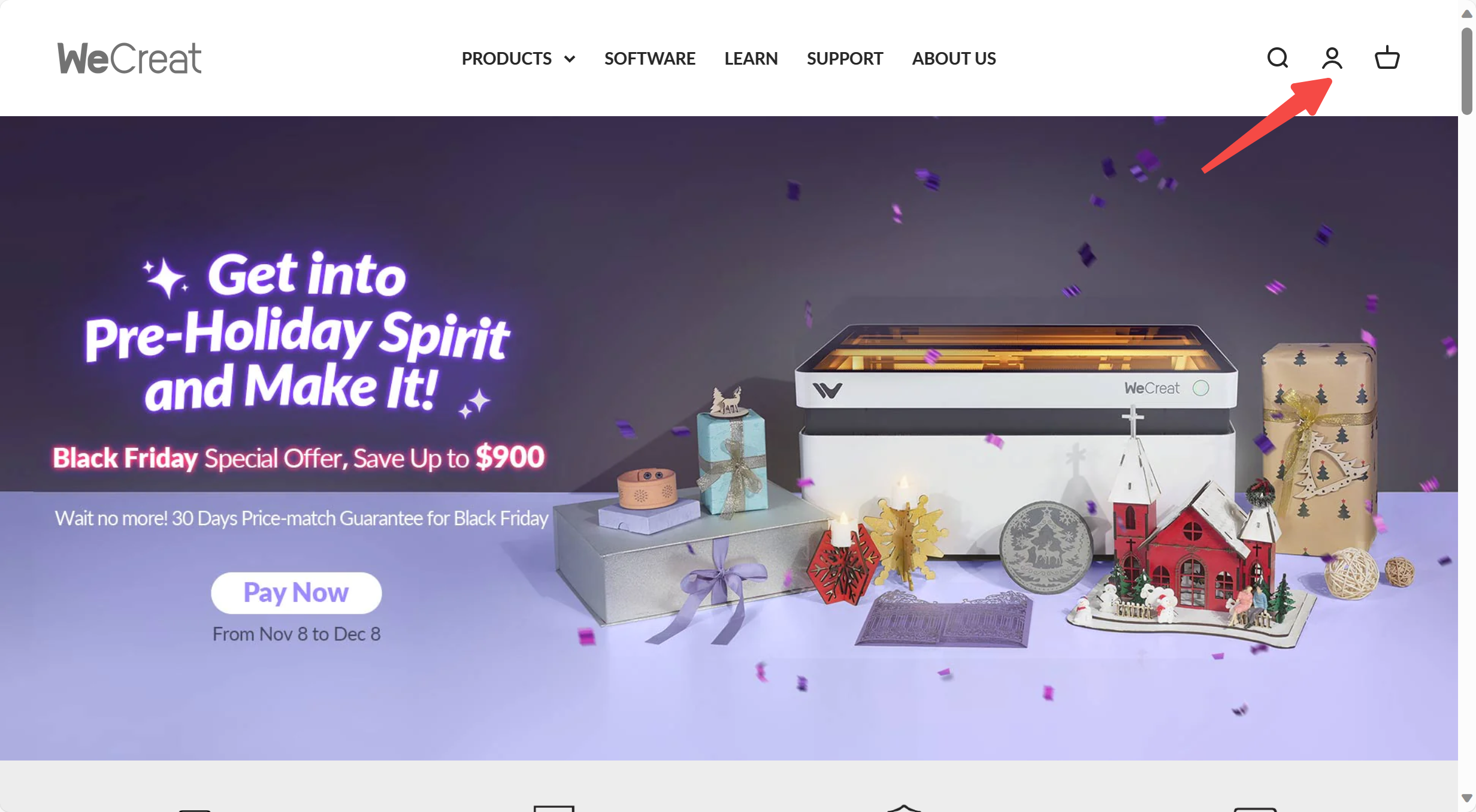Open the LEARN menu item

point(751,58)
